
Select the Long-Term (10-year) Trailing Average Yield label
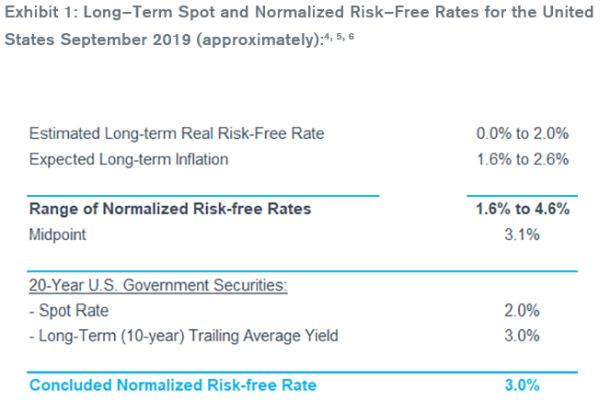184,335
